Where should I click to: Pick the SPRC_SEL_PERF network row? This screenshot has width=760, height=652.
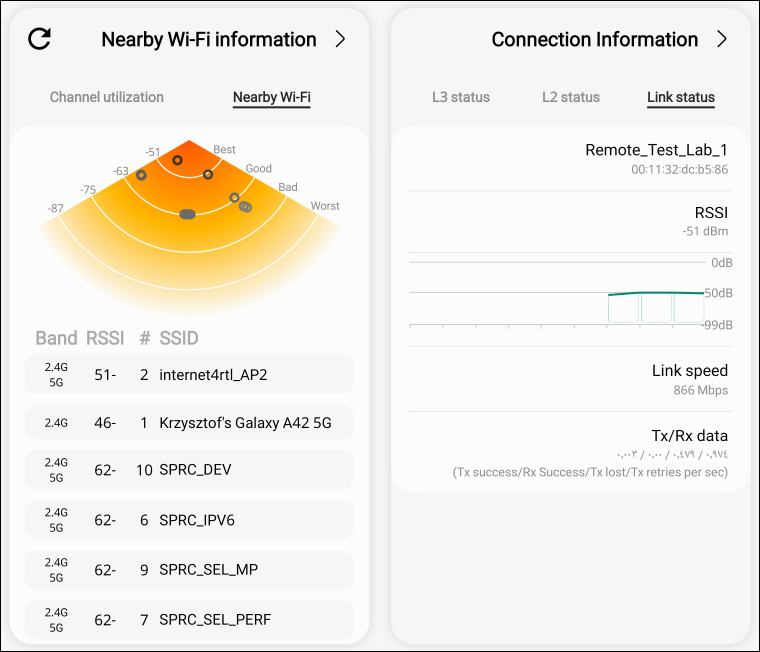point(189,620)
